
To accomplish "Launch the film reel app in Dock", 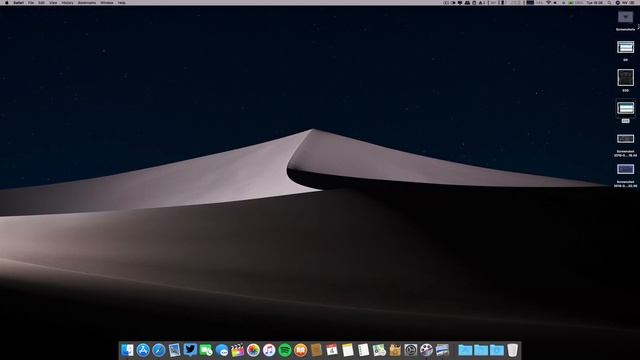I will coord(427,350).
